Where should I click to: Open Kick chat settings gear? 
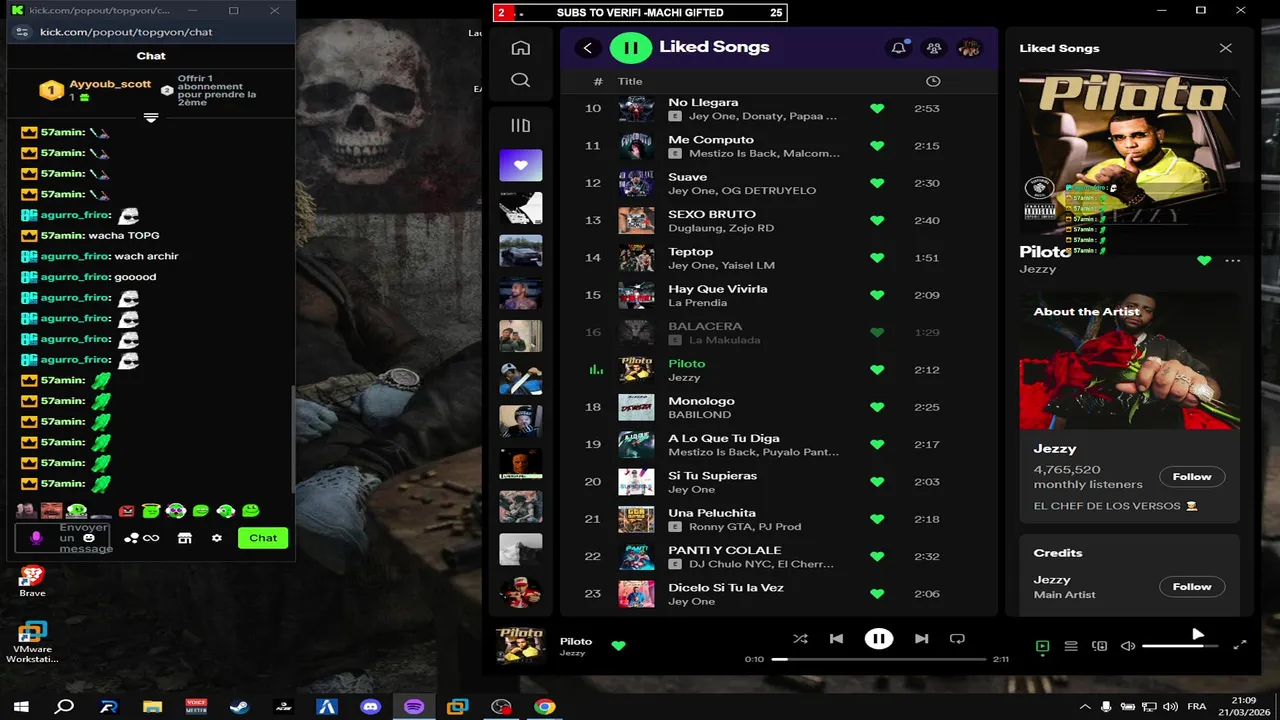(x=217, y=538)
